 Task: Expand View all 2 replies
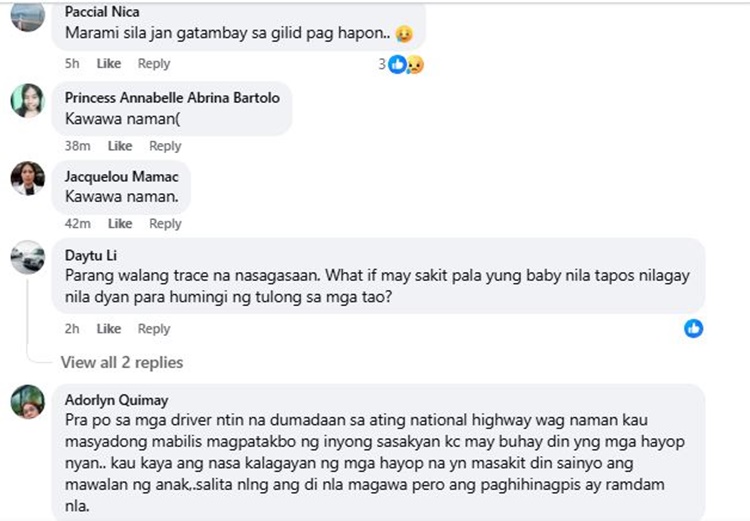coord(122,362)
